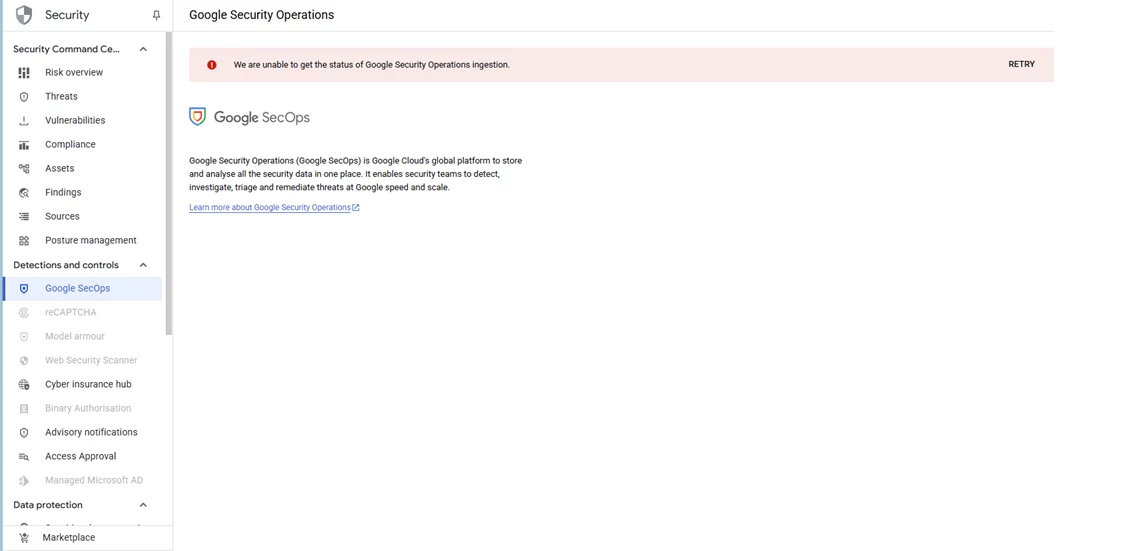Click the Binary Authorisation icon

pyautogui.click(x=24, y=409)
